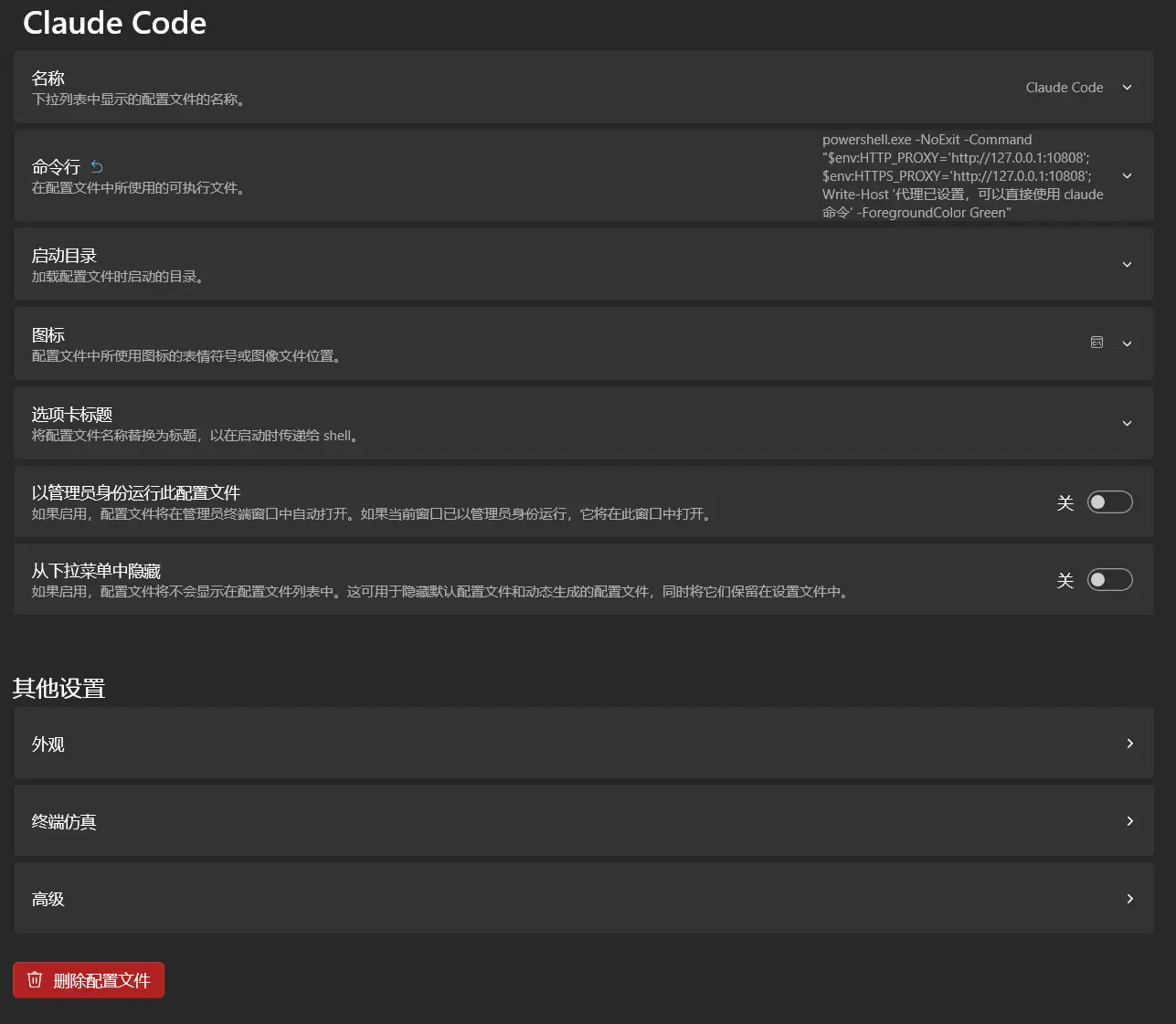Open the 终端仿真 settings page label
Image resolution: width=1176 pixels, height=1024 pixels.
(x=64, y=822)
